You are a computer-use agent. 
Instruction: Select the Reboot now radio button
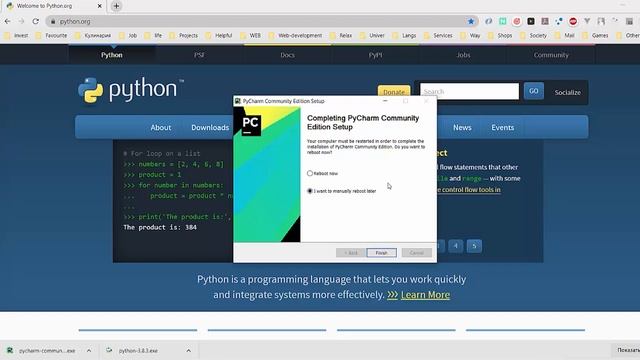click(x=310, y=173)
